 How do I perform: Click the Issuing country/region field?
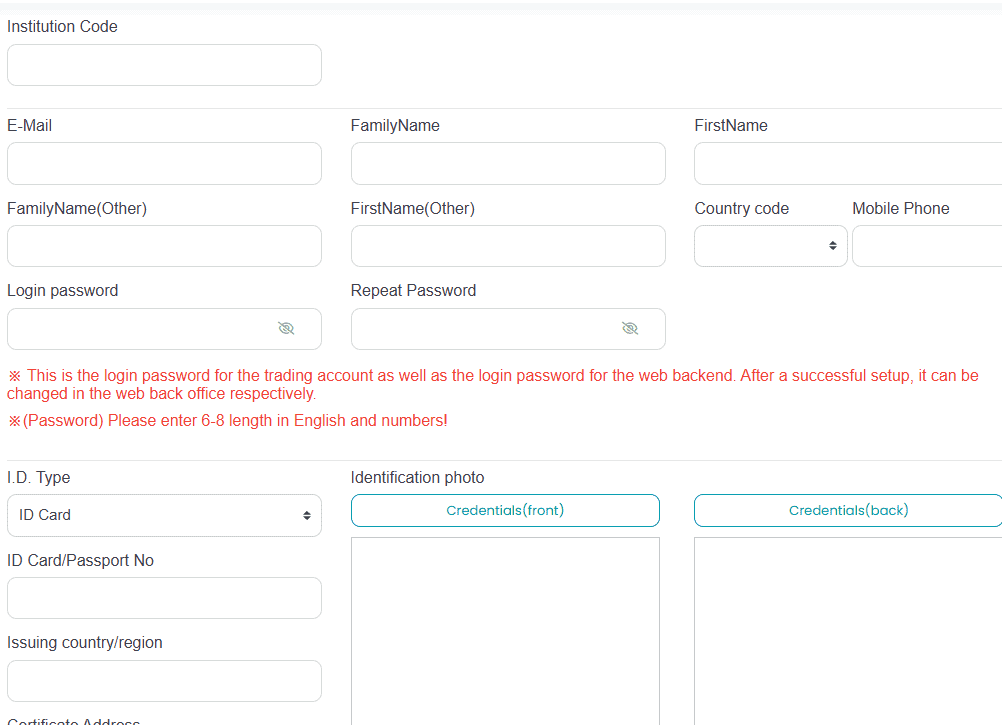click(164, 680)
